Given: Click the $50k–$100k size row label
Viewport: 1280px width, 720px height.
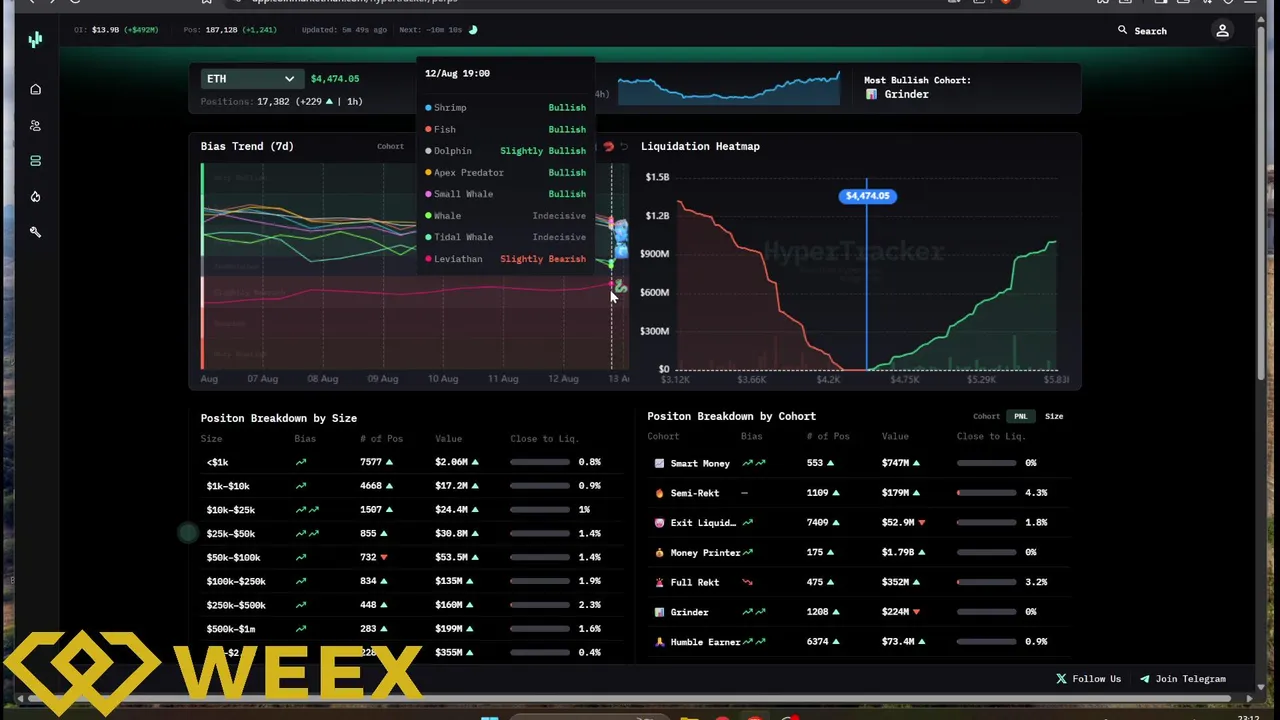Looking at the screenshot, I should (x=233, y=558).
